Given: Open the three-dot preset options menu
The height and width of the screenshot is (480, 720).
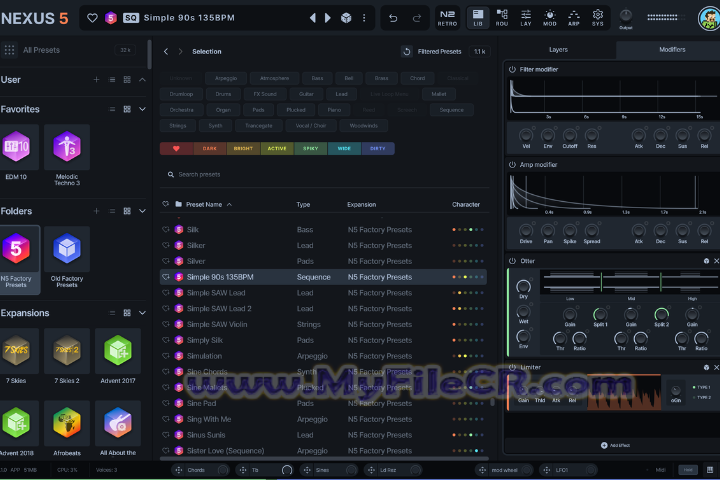Looking at the screenshot, I should pyautogui.click(x=364, y=18).
